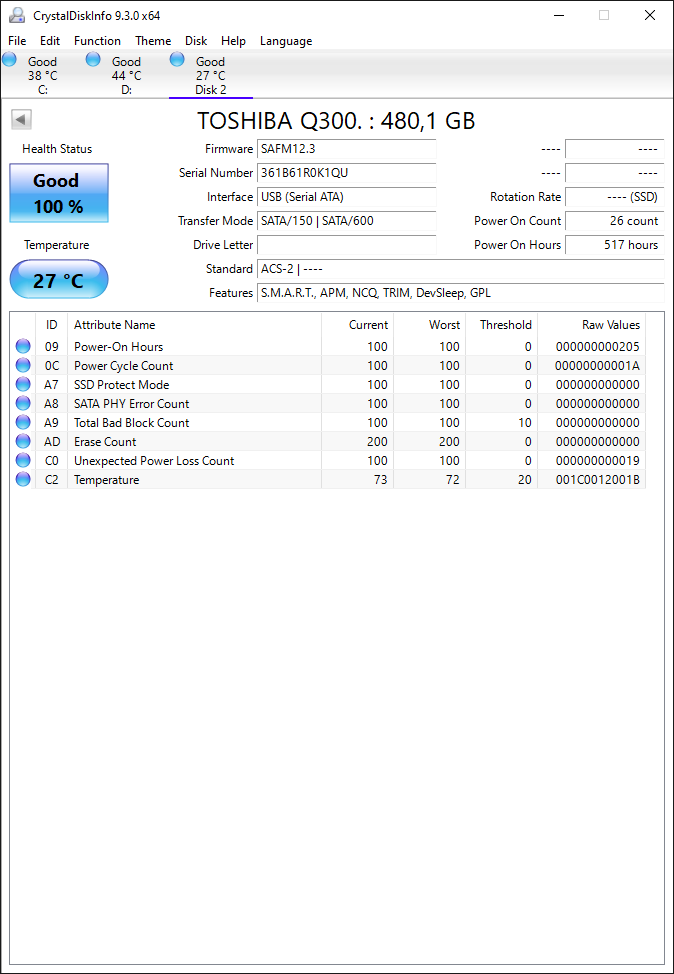Click raw value 001C0012001B
Viewport: 674px width, 974px height.
point(598,480)
